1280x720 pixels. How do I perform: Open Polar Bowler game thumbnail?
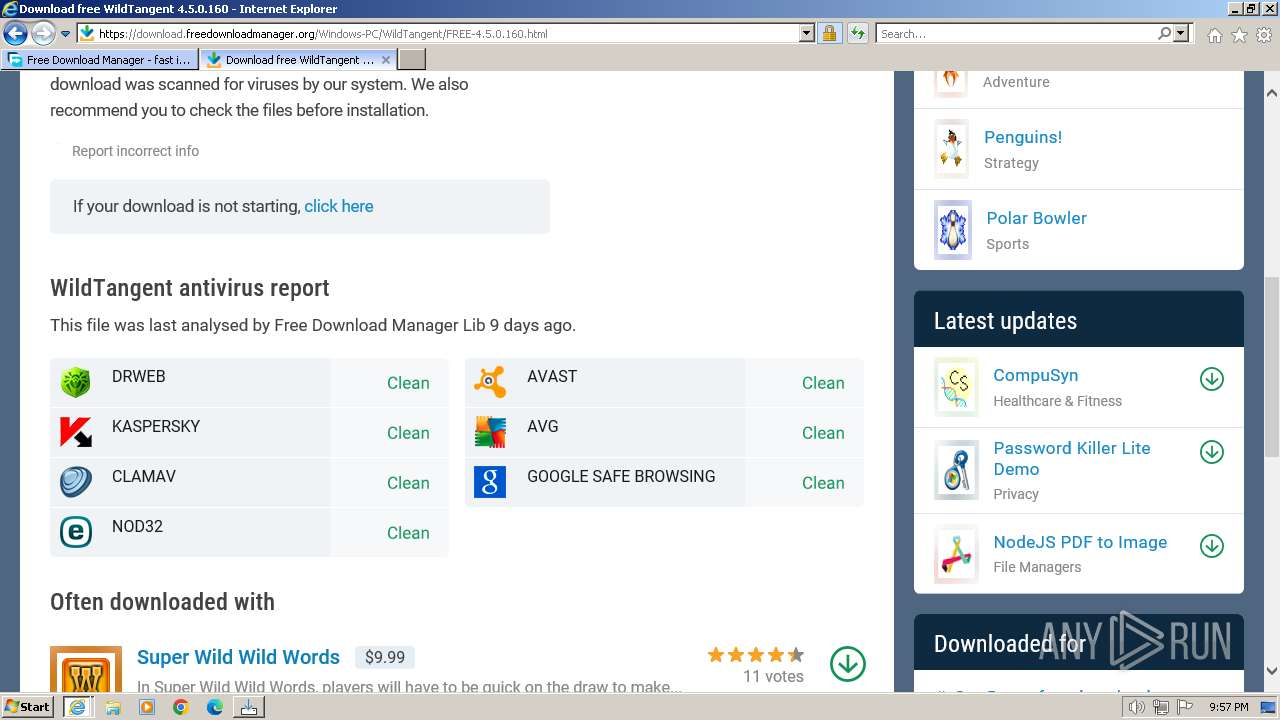tap(952, 230)
